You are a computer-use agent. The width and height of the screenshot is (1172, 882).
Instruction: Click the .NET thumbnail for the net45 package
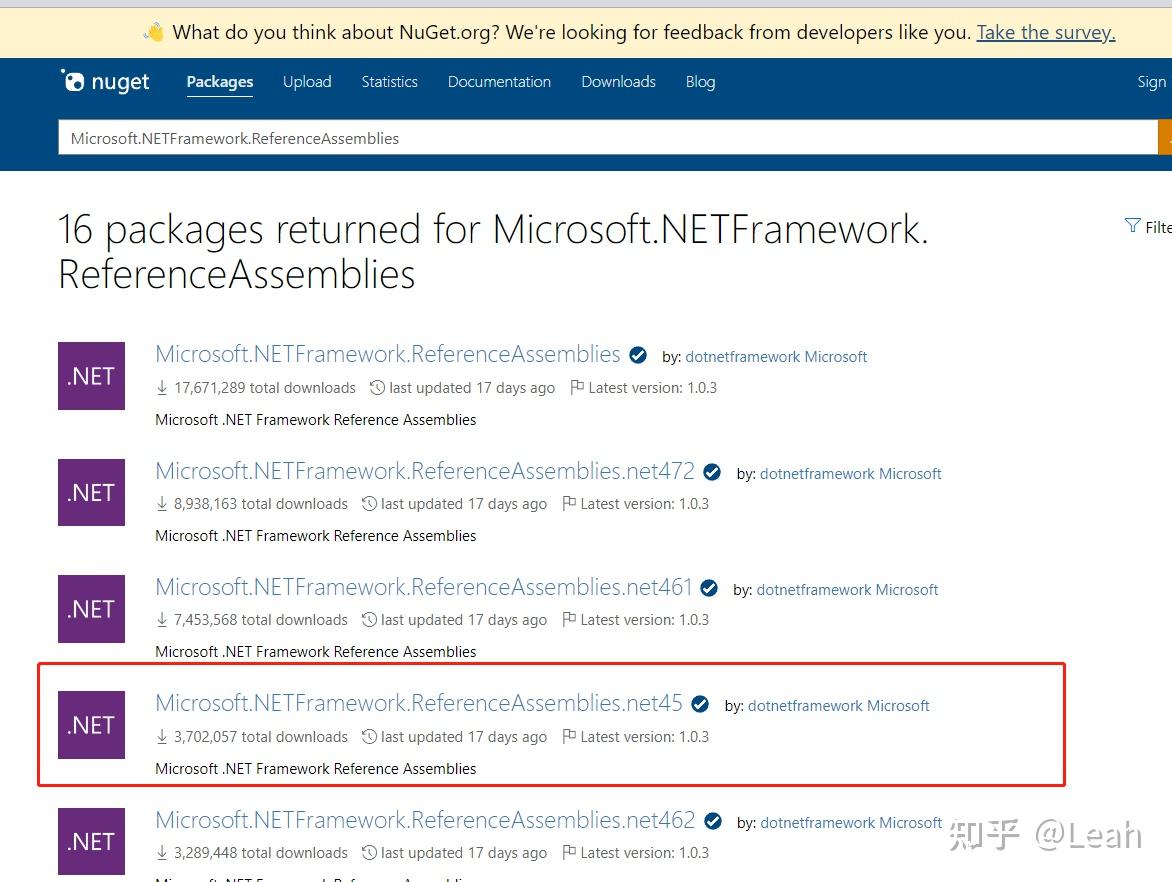[x=91, y=724]
